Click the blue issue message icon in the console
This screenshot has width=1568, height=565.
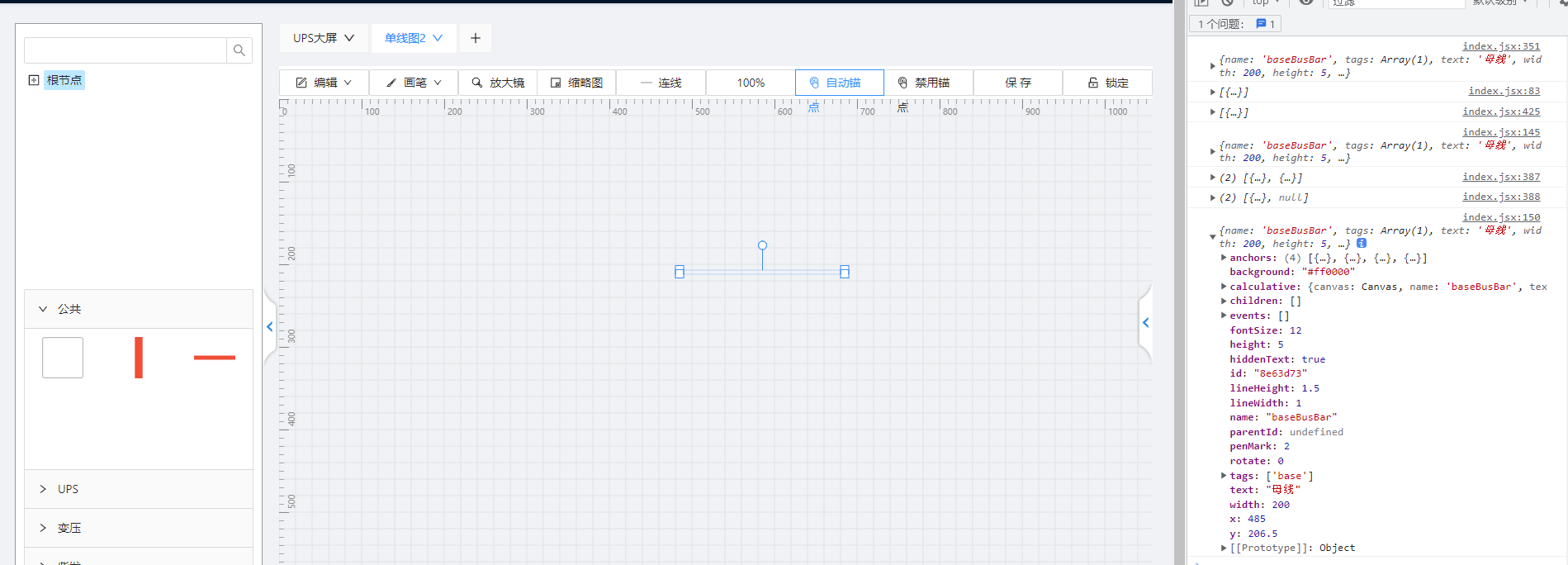pos(1261,24)
